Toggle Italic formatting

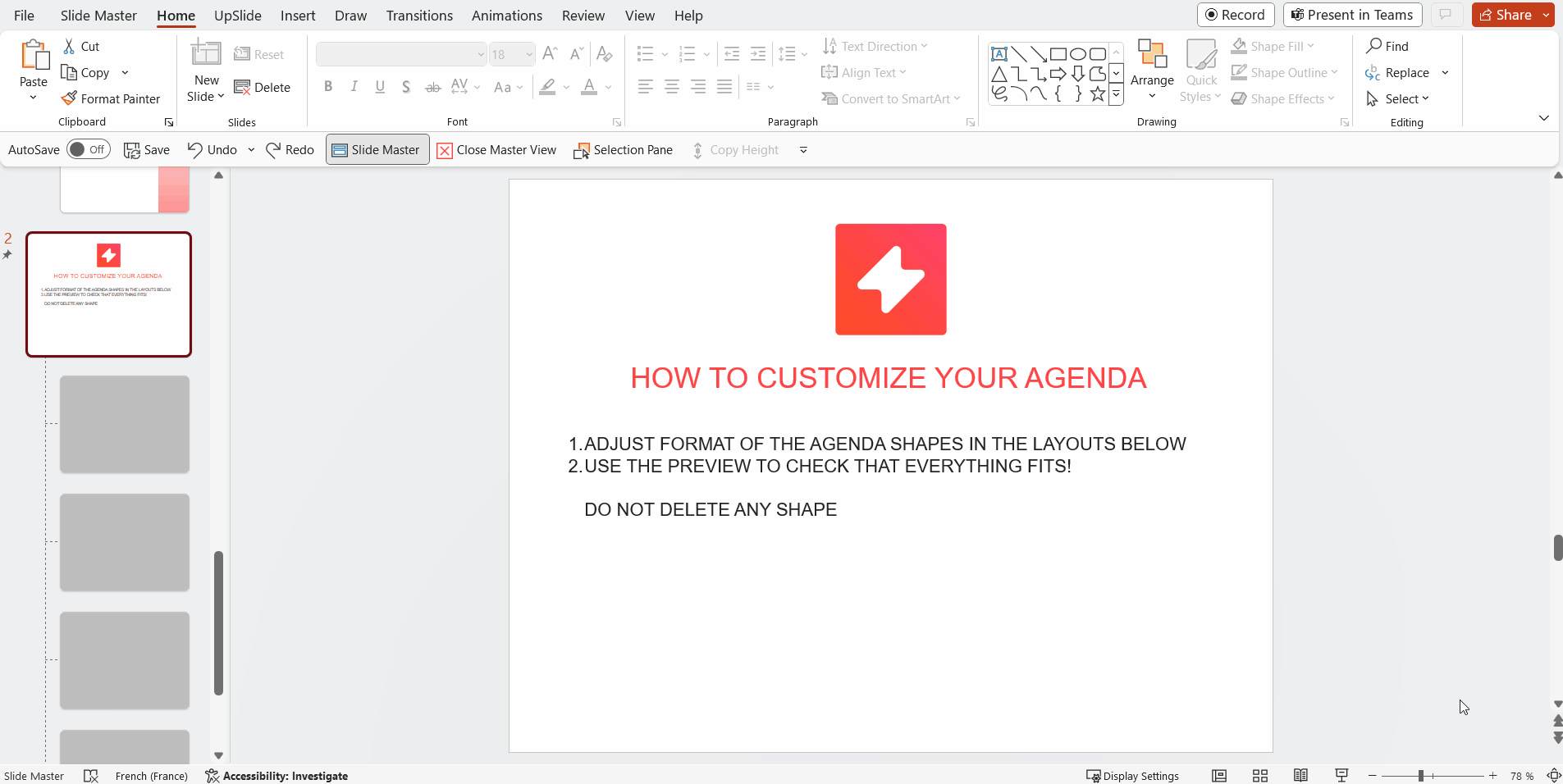pyautogui.click(x=354, y=87)
